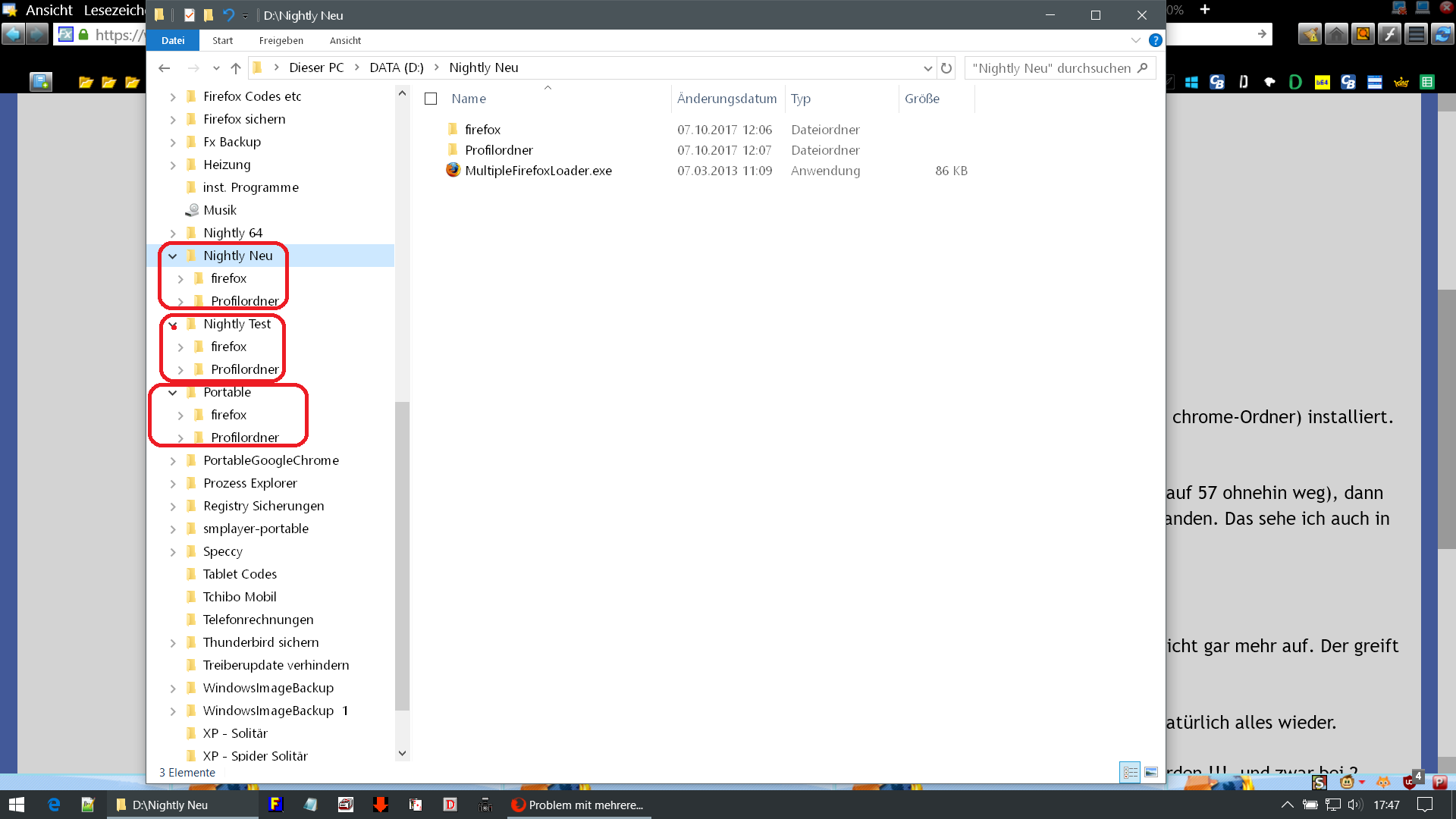Open the Datei ribbon tab

173,41
